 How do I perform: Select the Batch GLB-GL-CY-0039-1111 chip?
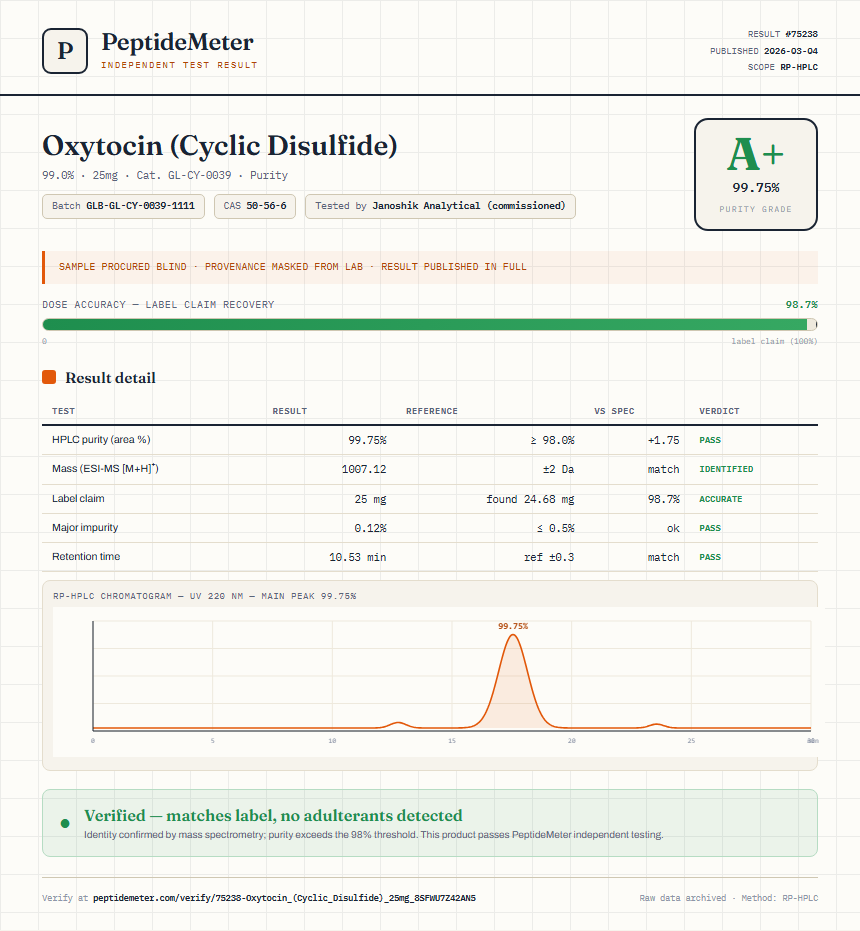click(x=124, y=206)
